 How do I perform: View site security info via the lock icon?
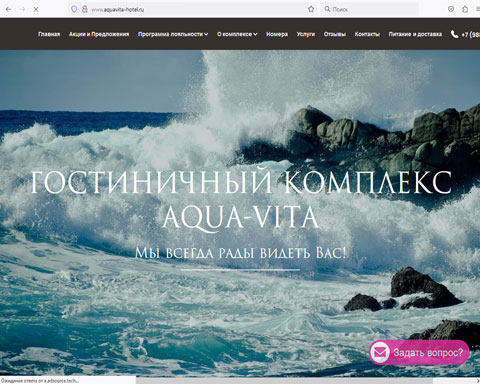tap(85, 9)
